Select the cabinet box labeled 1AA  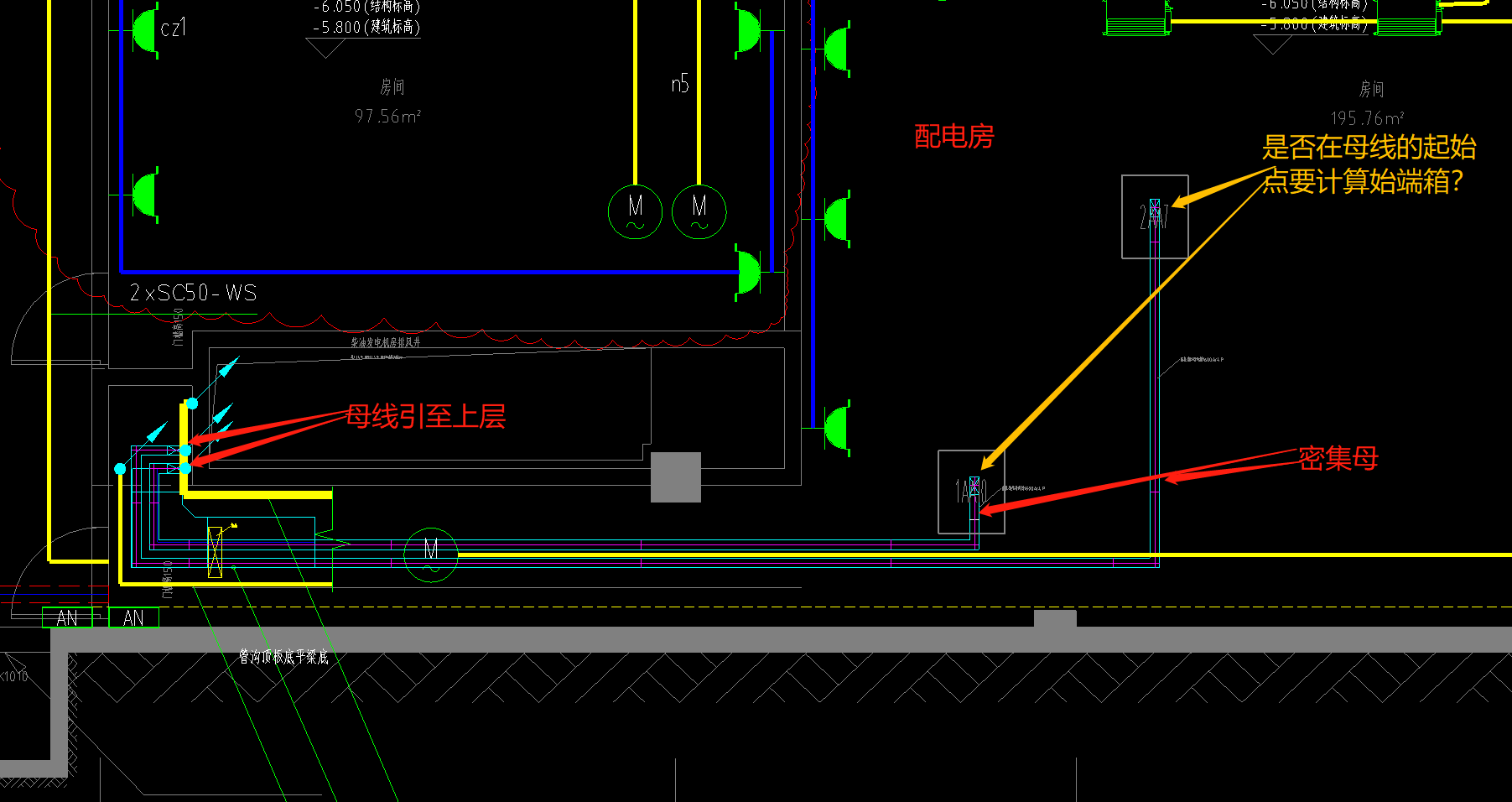[x=971, y=492]
